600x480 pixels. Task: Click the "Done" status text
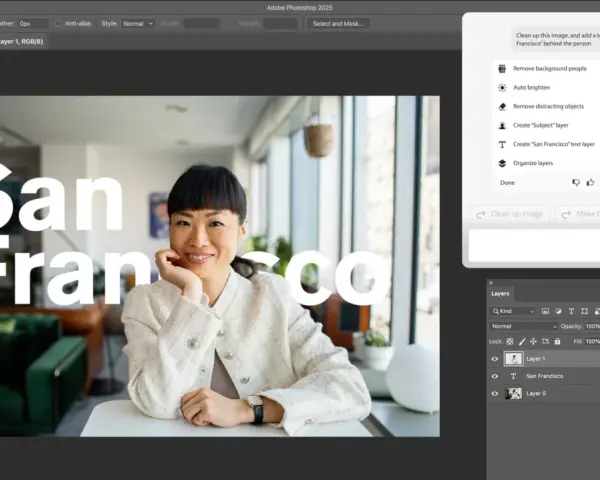tap(507, 183)
